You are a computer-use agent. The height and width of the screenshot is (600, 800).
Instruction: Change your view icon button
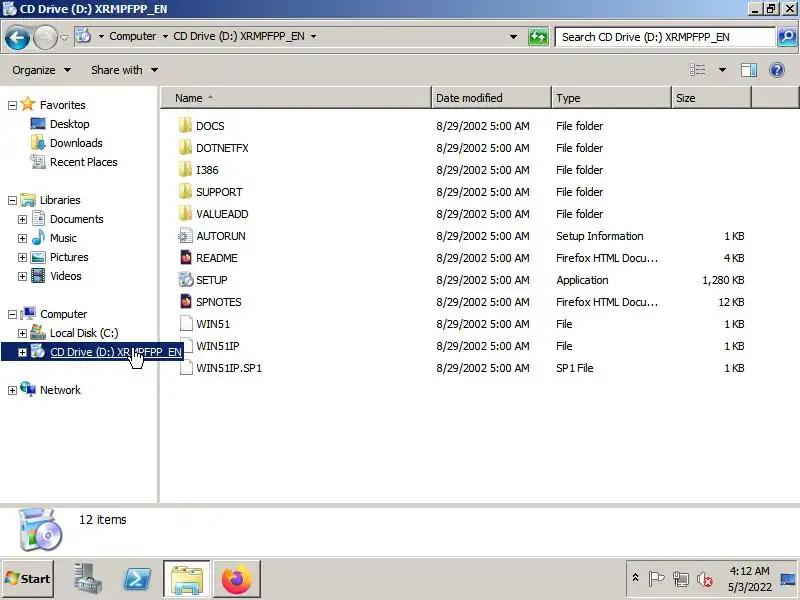point(698,70)
